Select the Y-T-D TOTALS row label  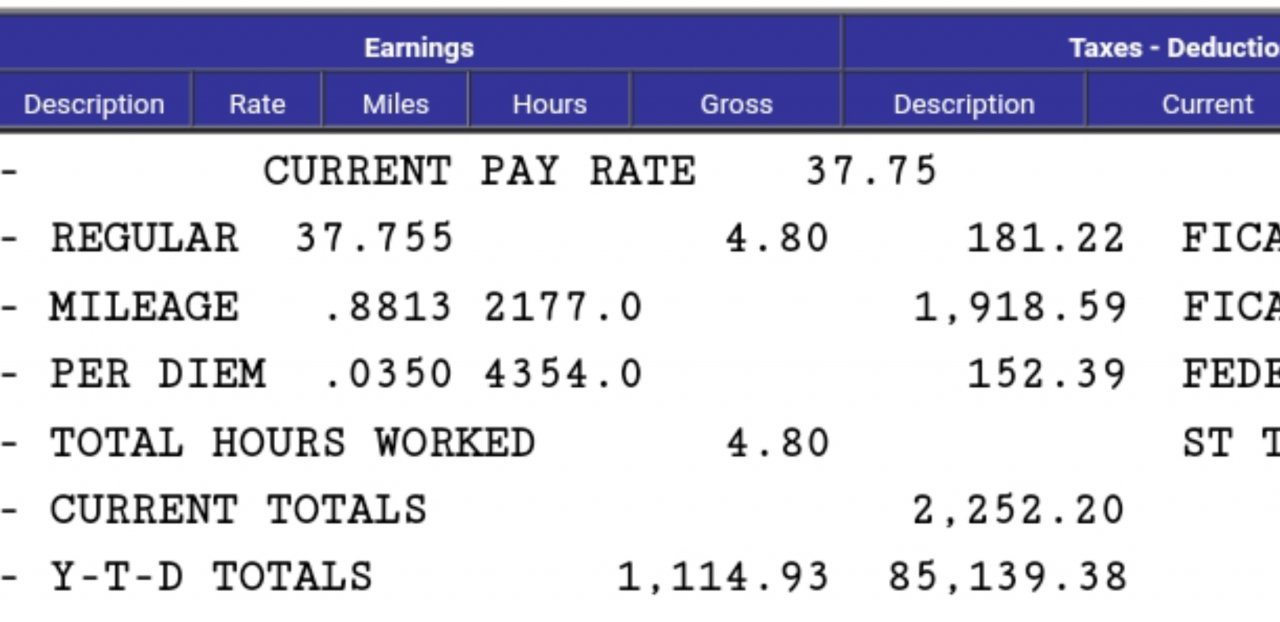(x=211, y=577)
